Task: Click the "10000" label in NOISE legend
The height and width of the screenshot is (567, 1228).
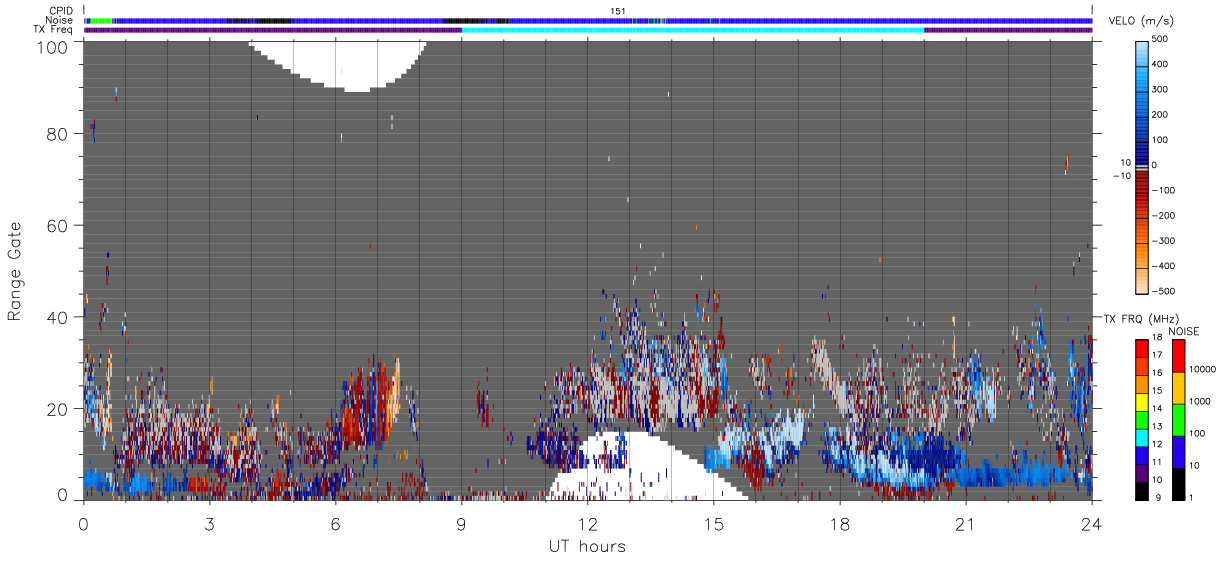Action: point(1203,370)
